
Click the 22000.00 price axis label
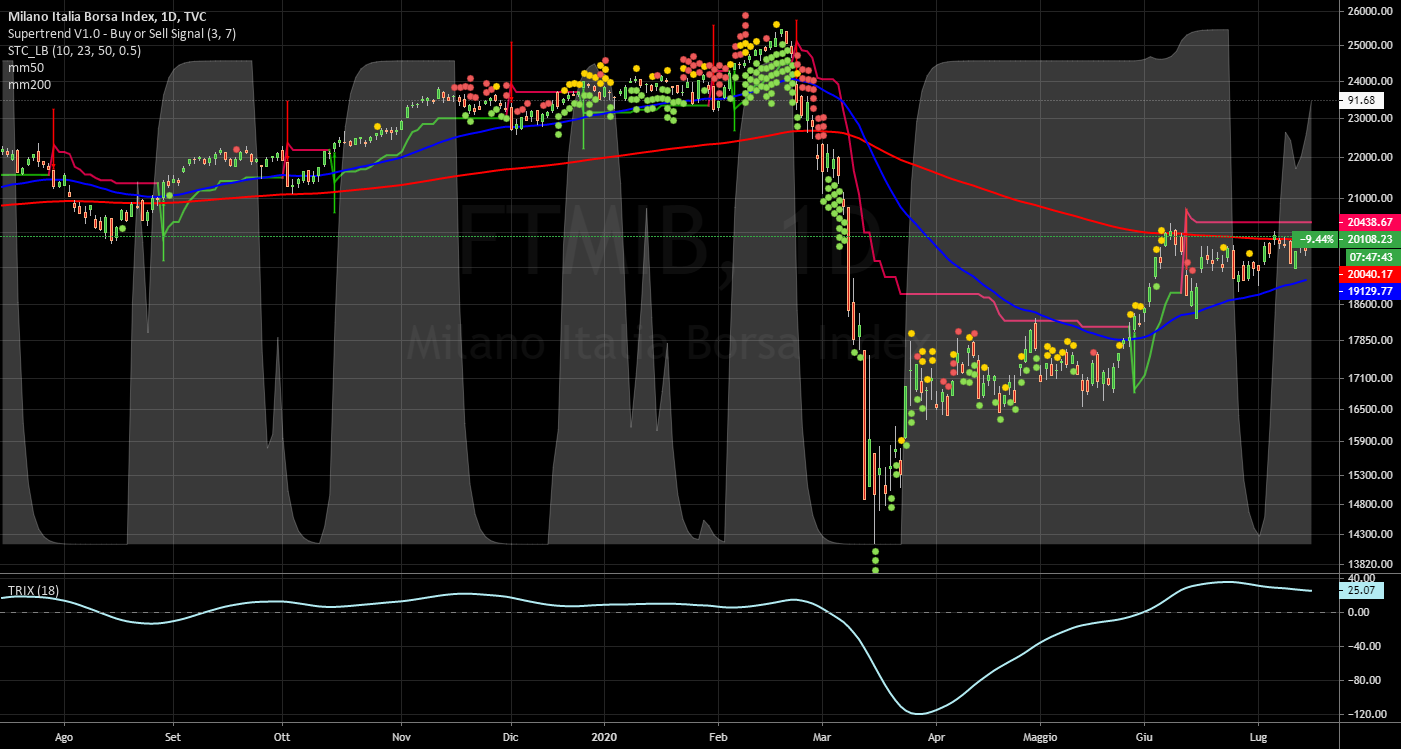coord(1368,158)
